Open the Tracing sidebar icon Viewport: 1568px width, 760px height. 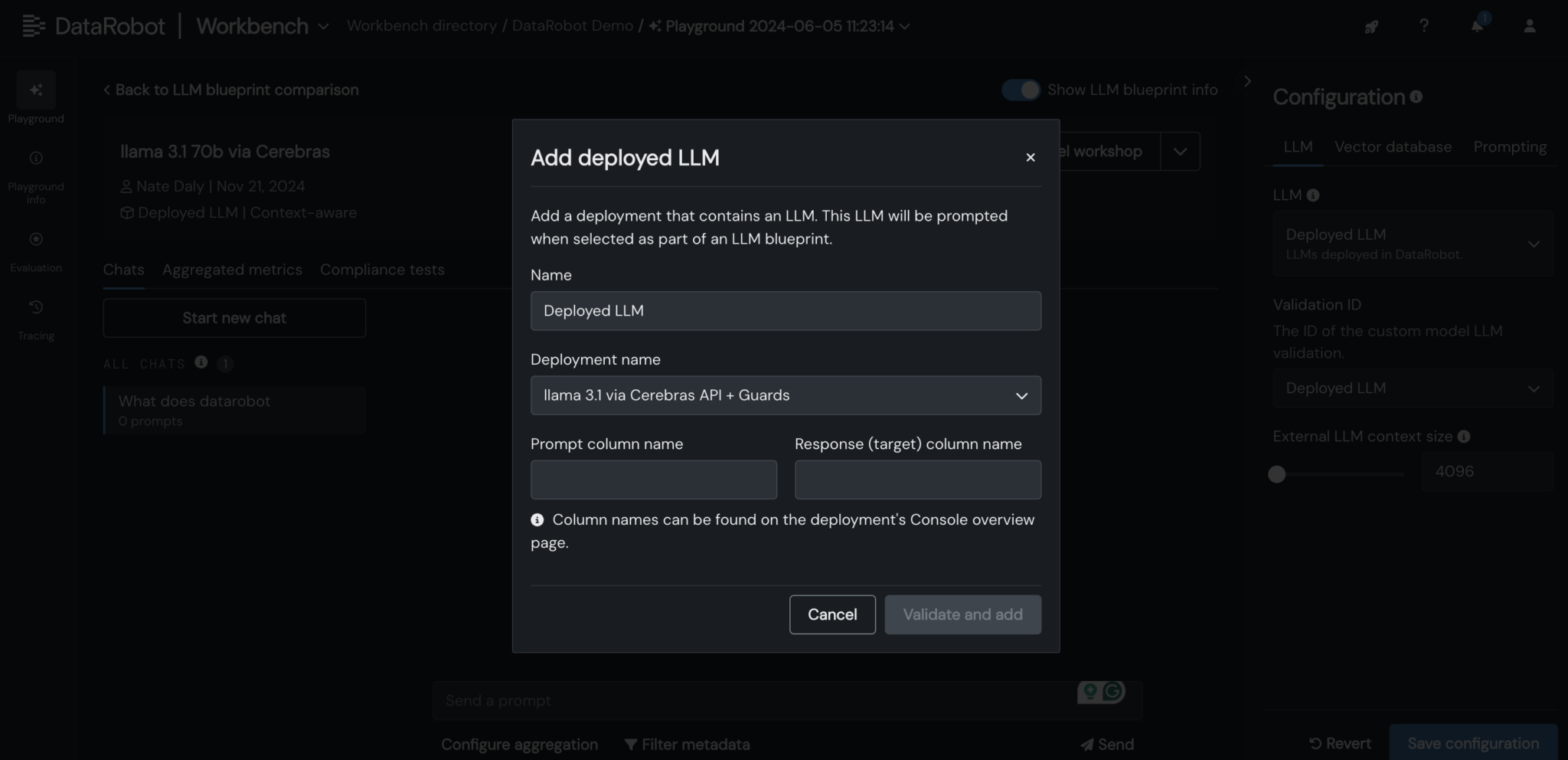click(36, 308)
